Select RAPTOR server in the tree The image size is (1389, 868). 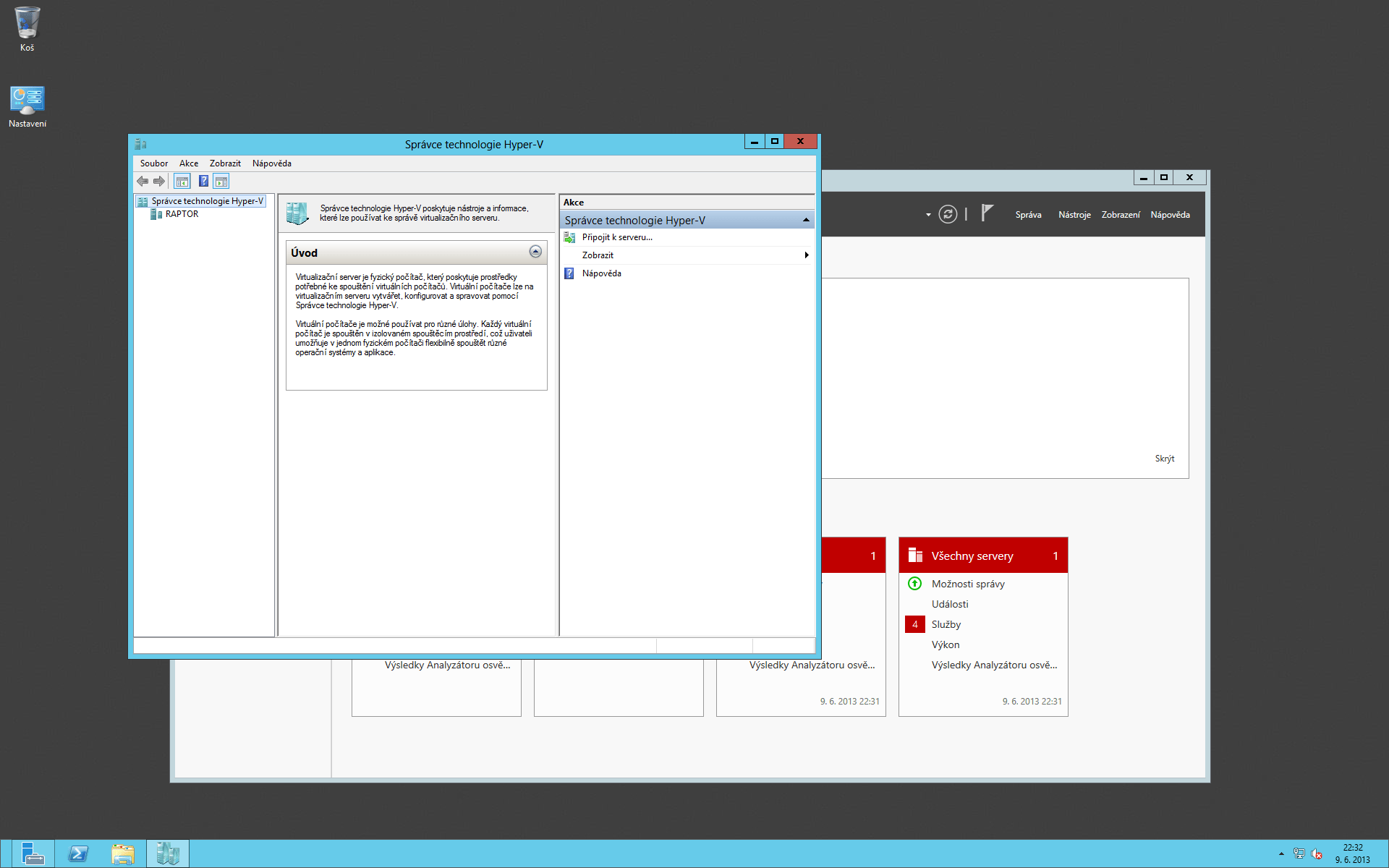pos(182,214)
